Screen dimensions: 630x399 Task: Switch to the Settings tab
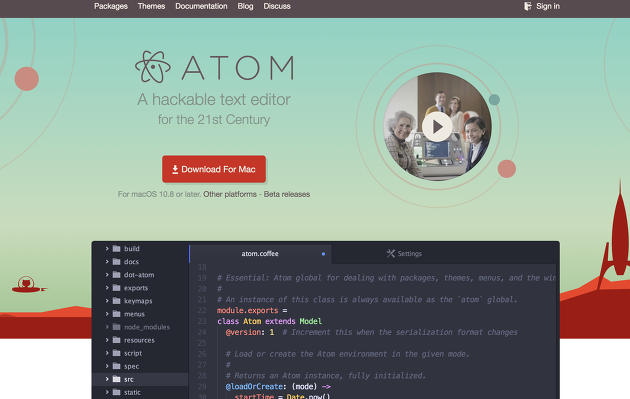[x=404, y=254]
